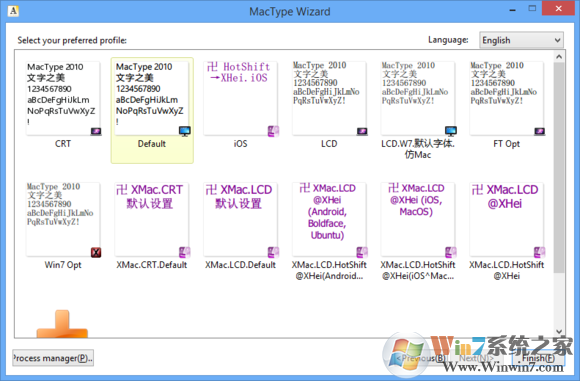The width and height of the screenshot is (580, 381).
Task: Open the Language dropdown
Action: coord(522,40)
